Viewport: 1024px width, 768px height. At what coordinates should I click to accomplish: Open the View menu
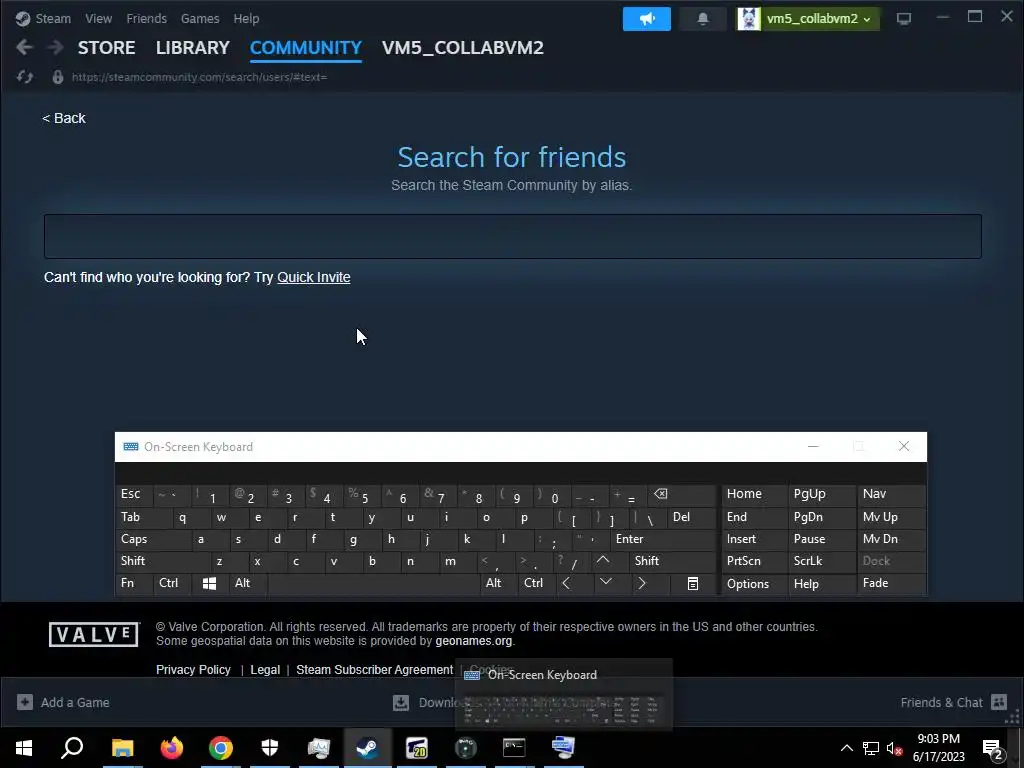[x=99, y=18]
